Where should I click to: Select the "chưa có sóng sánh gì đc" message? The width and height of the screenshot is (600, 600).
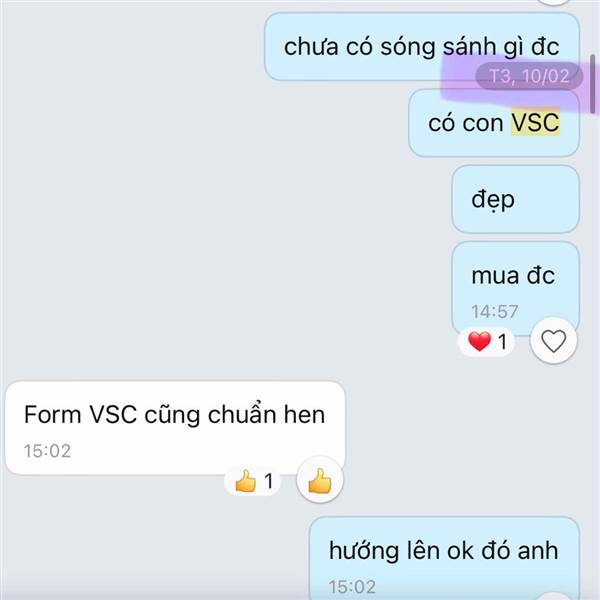click(x=422, y=47)
